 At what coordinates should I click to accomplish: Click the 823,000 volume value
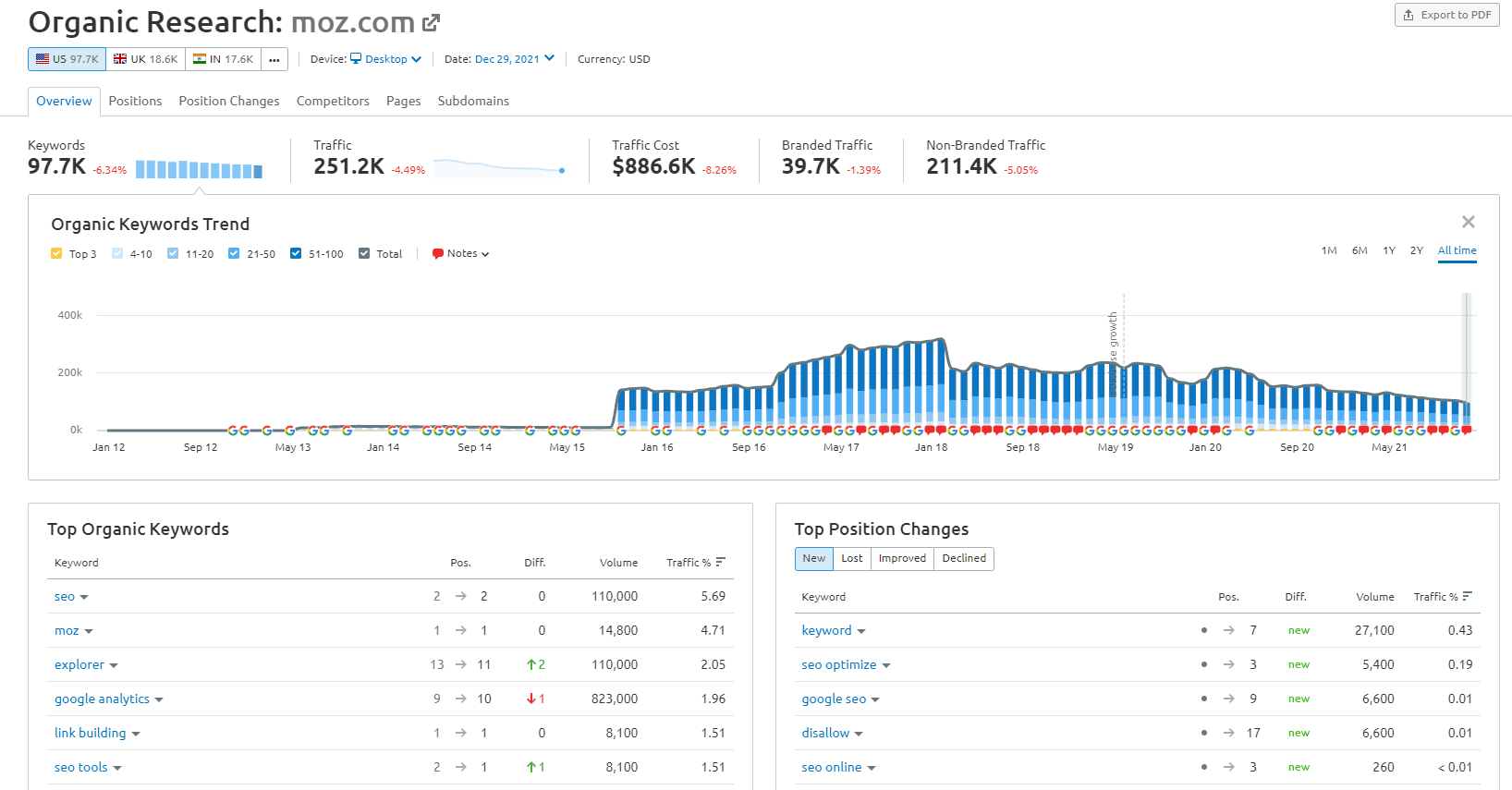pos(615,699)
